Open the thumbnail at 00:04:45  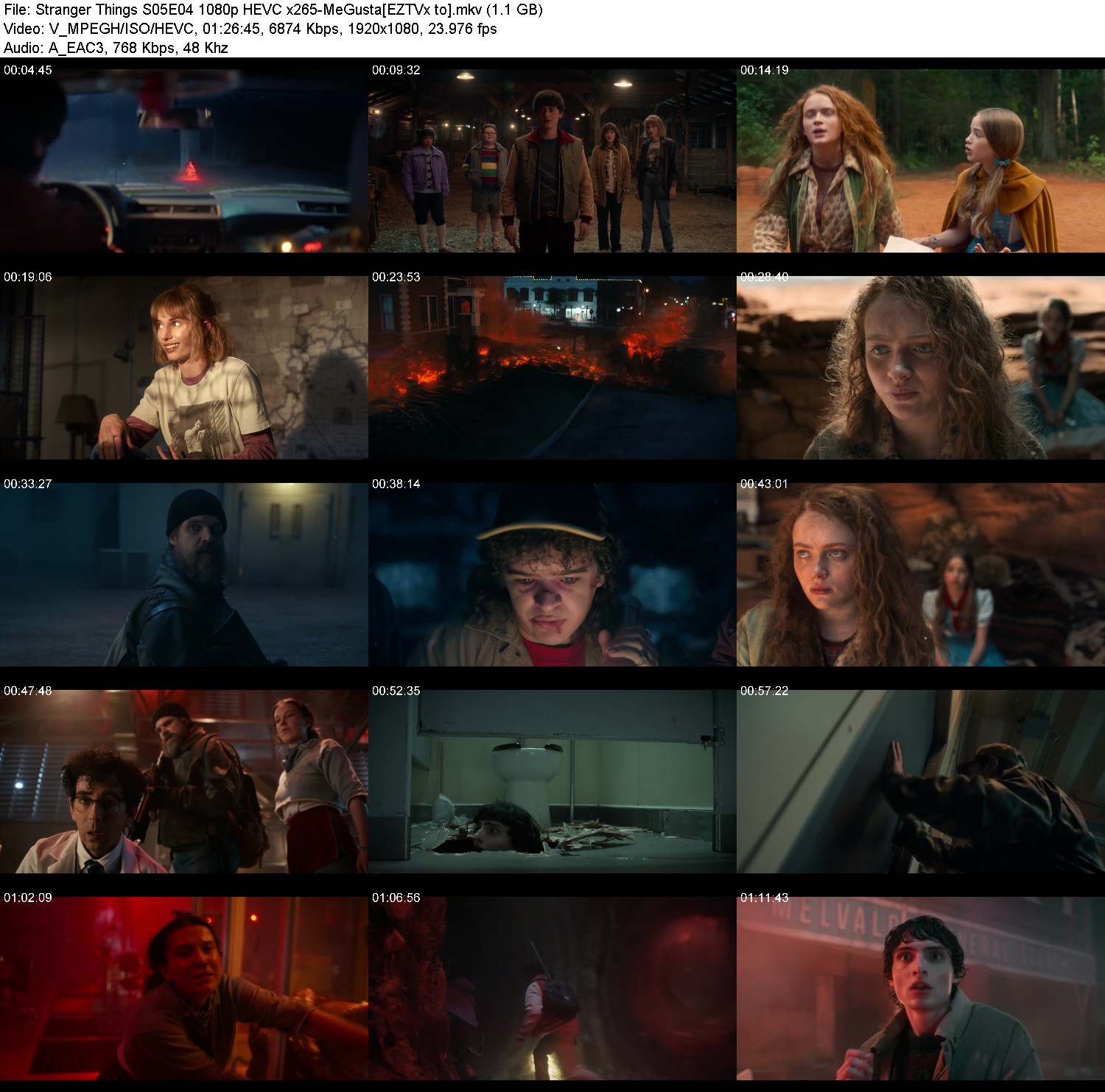click(x=184, y=161)
